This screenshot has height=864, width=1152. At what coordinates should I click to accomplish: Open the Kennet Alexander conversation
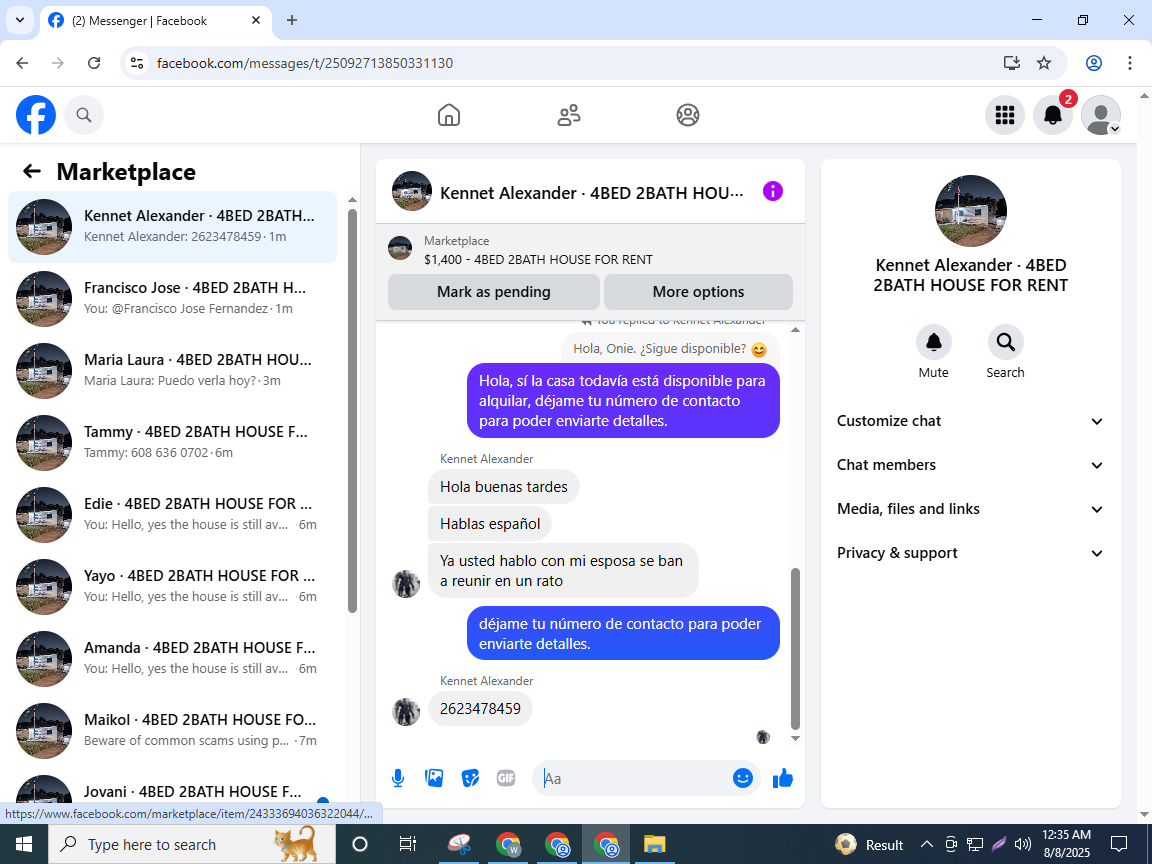coord(173,226)
